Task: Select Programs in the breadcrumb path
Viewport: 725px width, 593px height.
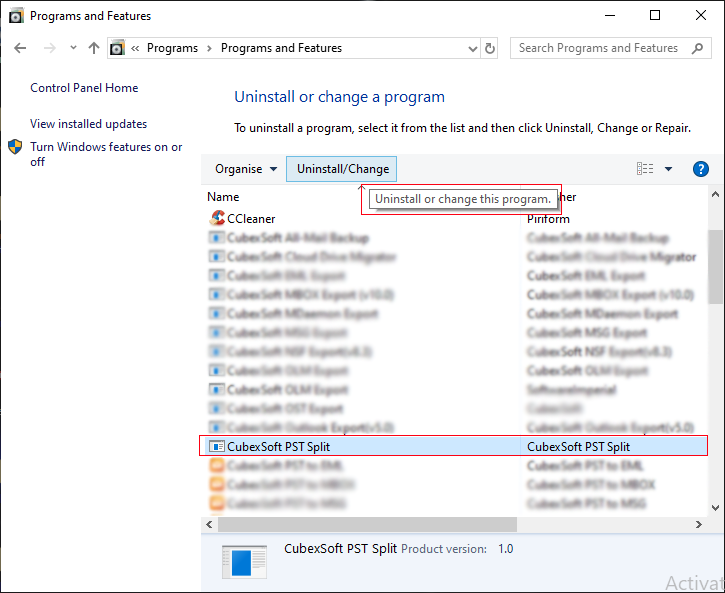Action: tap(172, 48)
